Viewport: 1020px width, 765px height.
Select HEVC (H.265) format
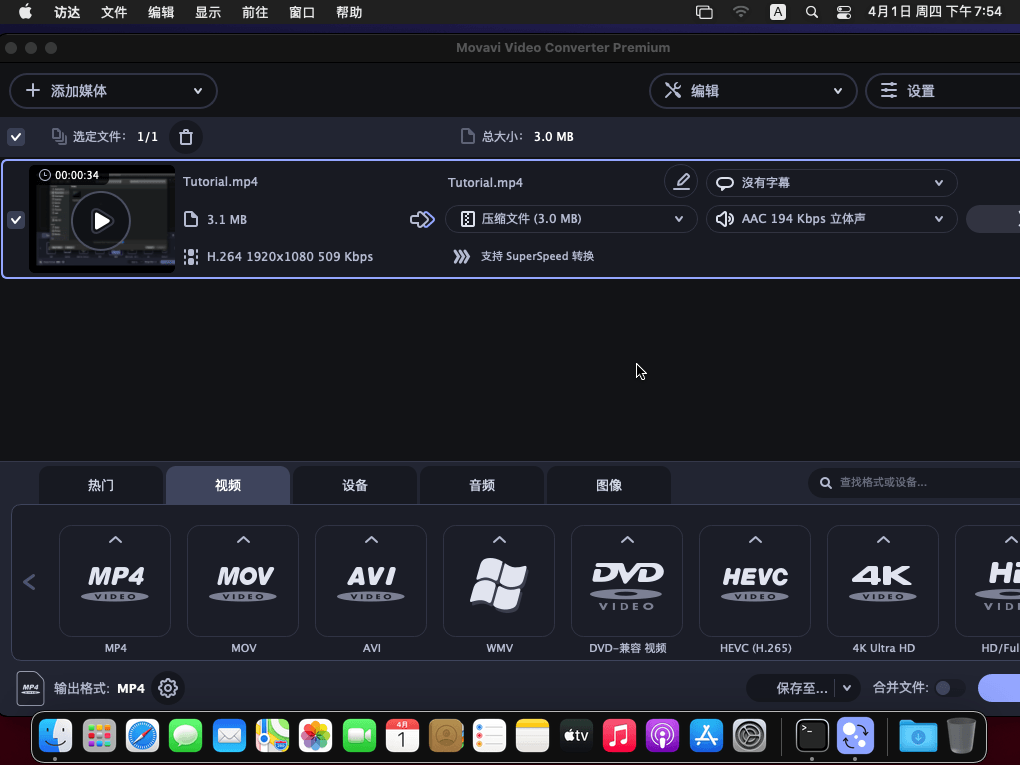point(755,582)
